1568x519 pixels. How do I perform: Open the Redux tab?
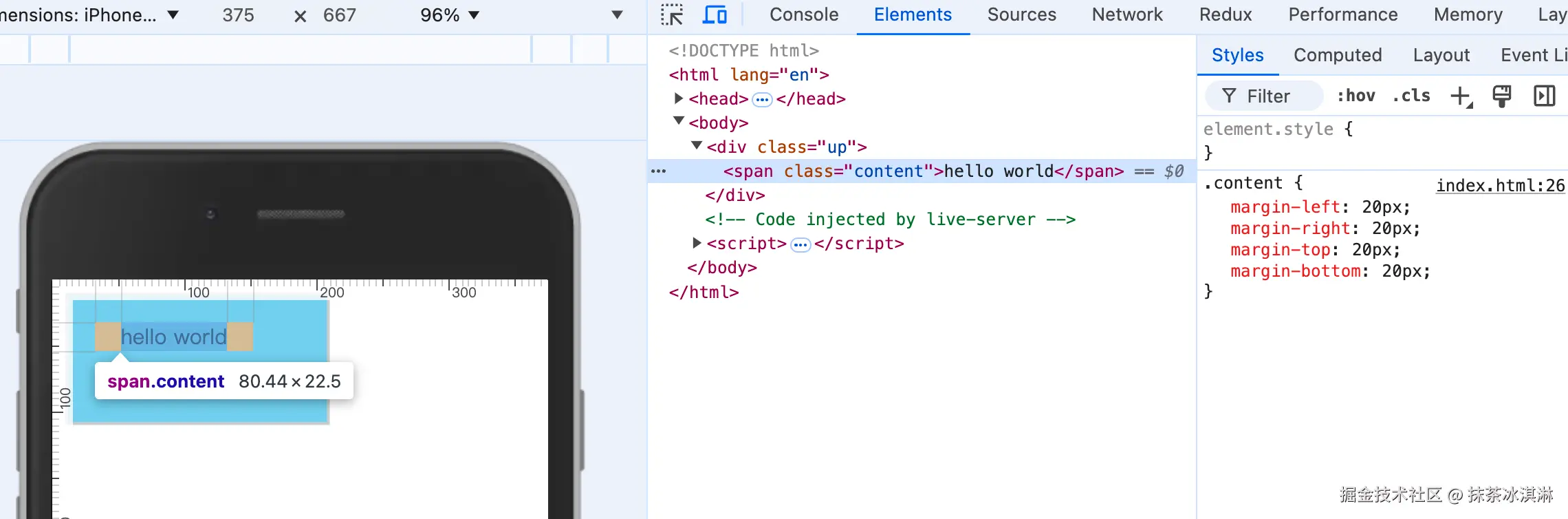point(1226,14)
